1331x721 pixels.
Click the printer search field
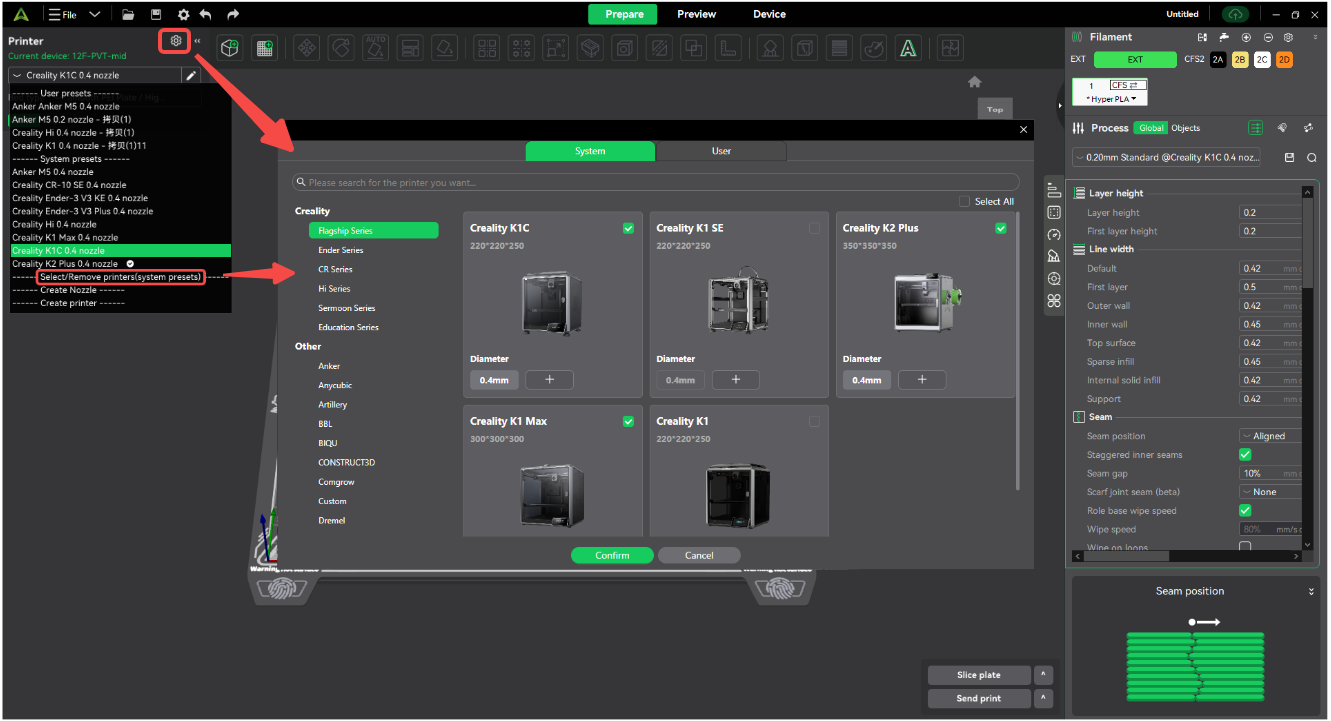coord(655,182)
